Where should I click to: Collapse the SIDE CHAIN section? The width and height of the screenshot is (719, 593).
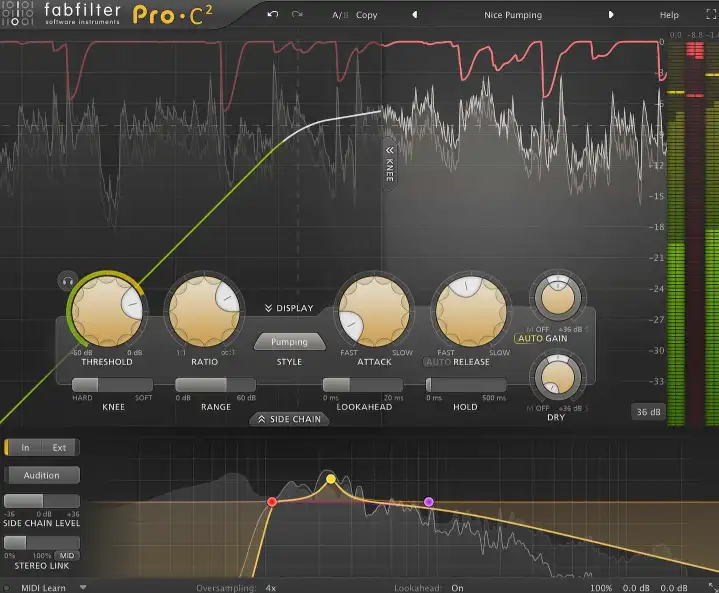pos(289,419)
